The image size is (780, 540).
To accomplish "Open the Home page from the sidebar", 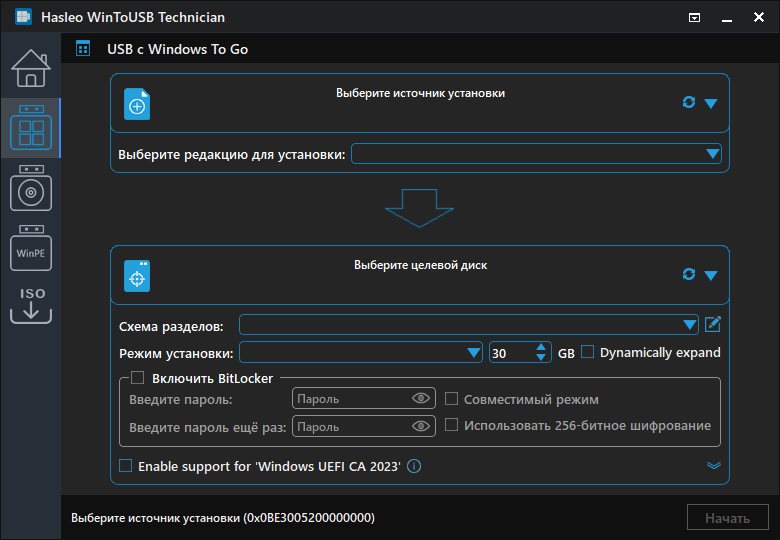I will click(x=30, y=68).
